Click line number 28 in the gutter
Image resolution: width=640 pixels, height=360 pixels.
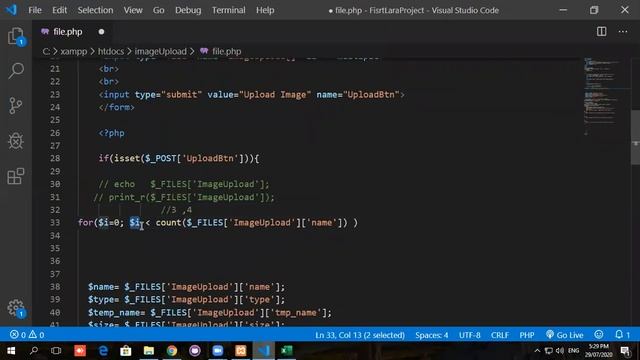55,158
